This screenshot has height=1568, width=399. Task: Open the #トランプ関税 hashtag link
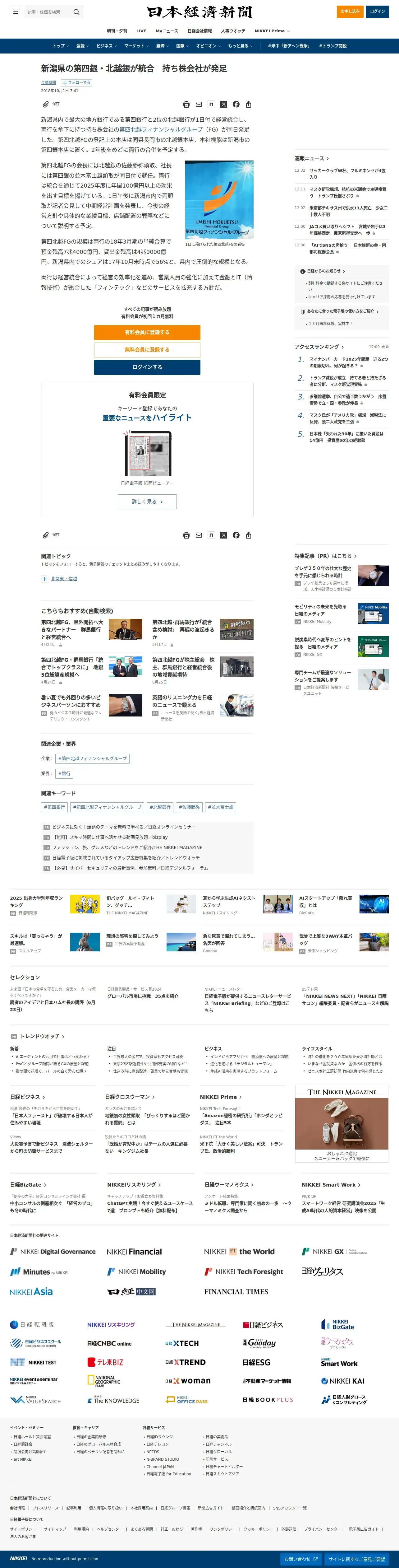333,46
